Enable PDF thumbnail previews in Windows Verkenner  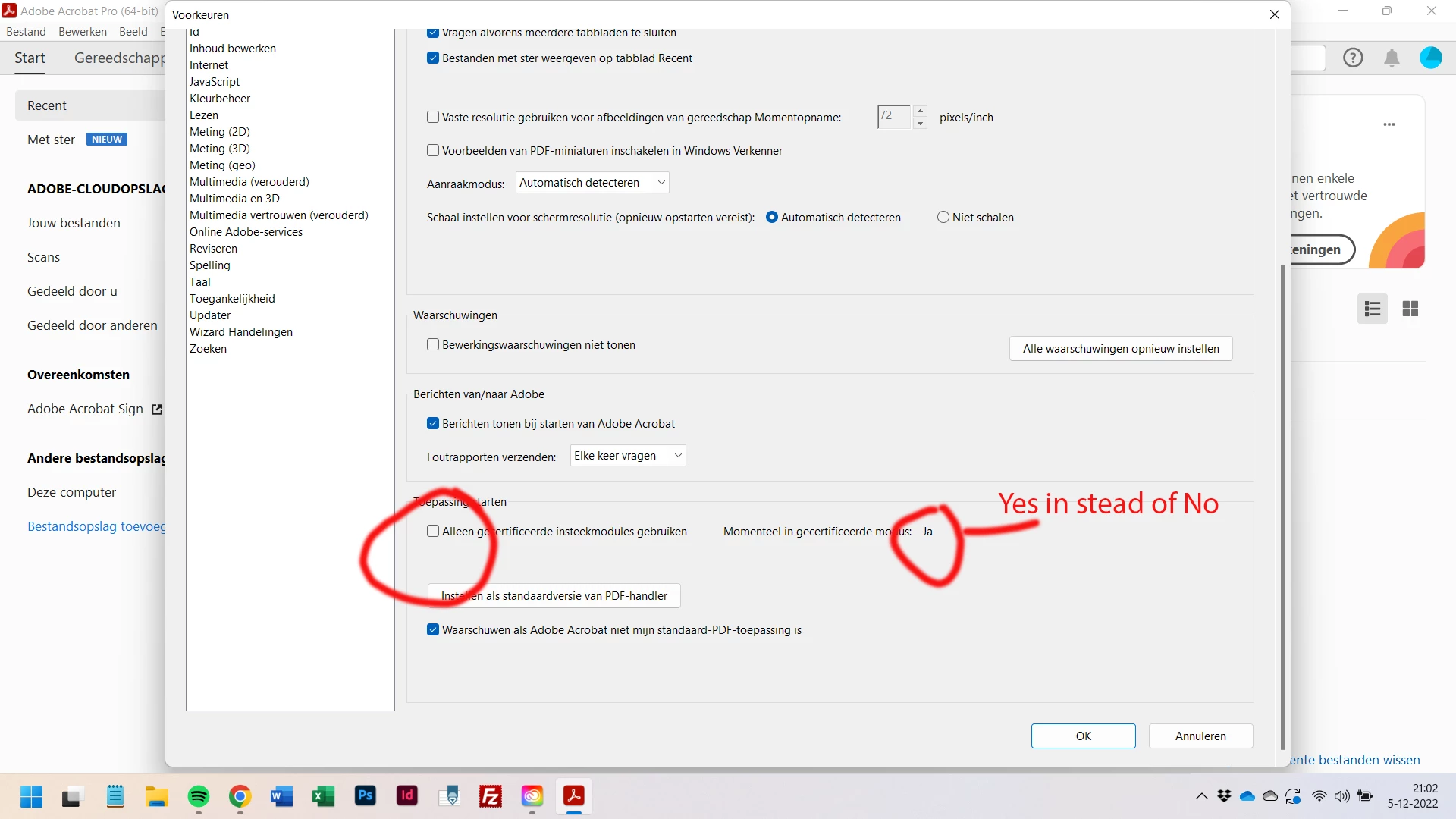pos(433,151)
